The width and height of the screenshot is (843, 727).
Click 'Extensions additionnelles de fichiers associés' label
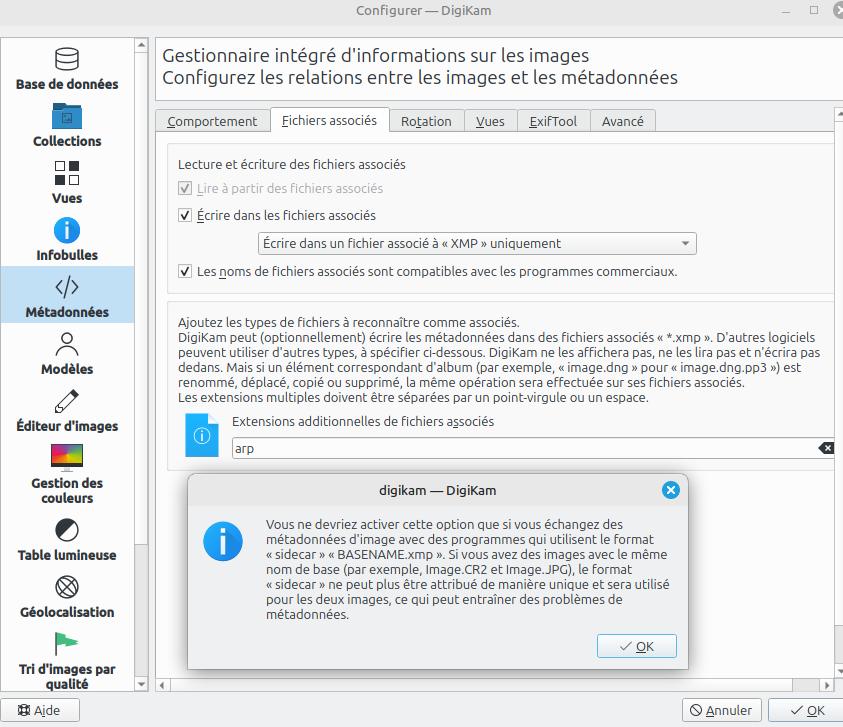click(363, 421)
